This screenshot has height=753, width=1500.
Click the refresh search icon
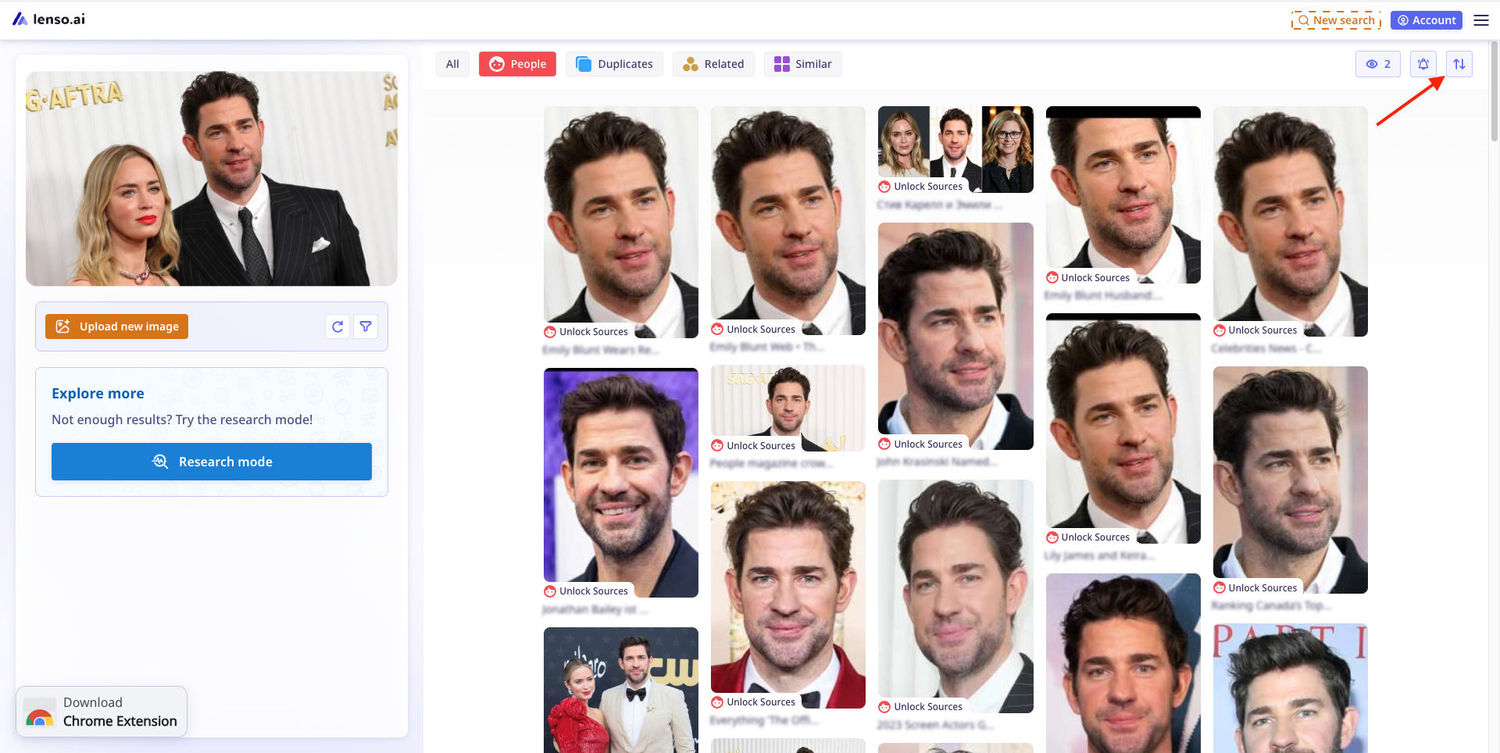click(338, 326)
